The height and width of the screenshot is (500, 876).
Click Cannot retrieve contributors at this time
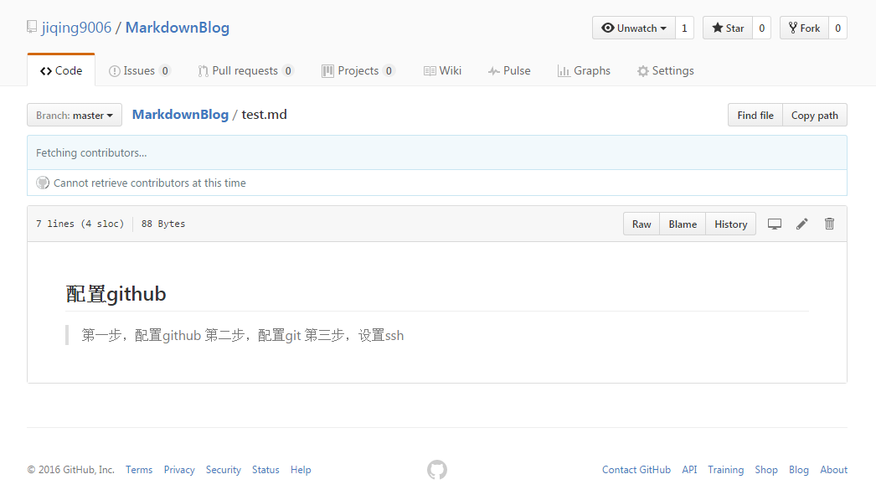pos(150,183)
